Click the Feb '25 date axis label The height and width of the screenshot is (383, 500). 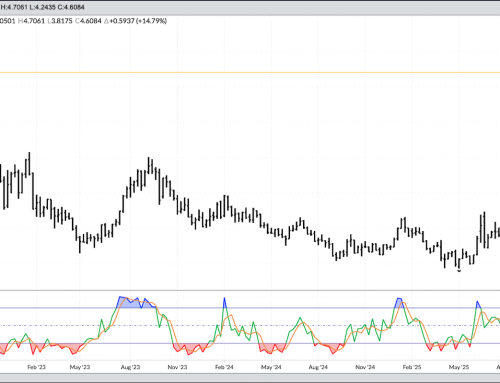click(412, 367)
